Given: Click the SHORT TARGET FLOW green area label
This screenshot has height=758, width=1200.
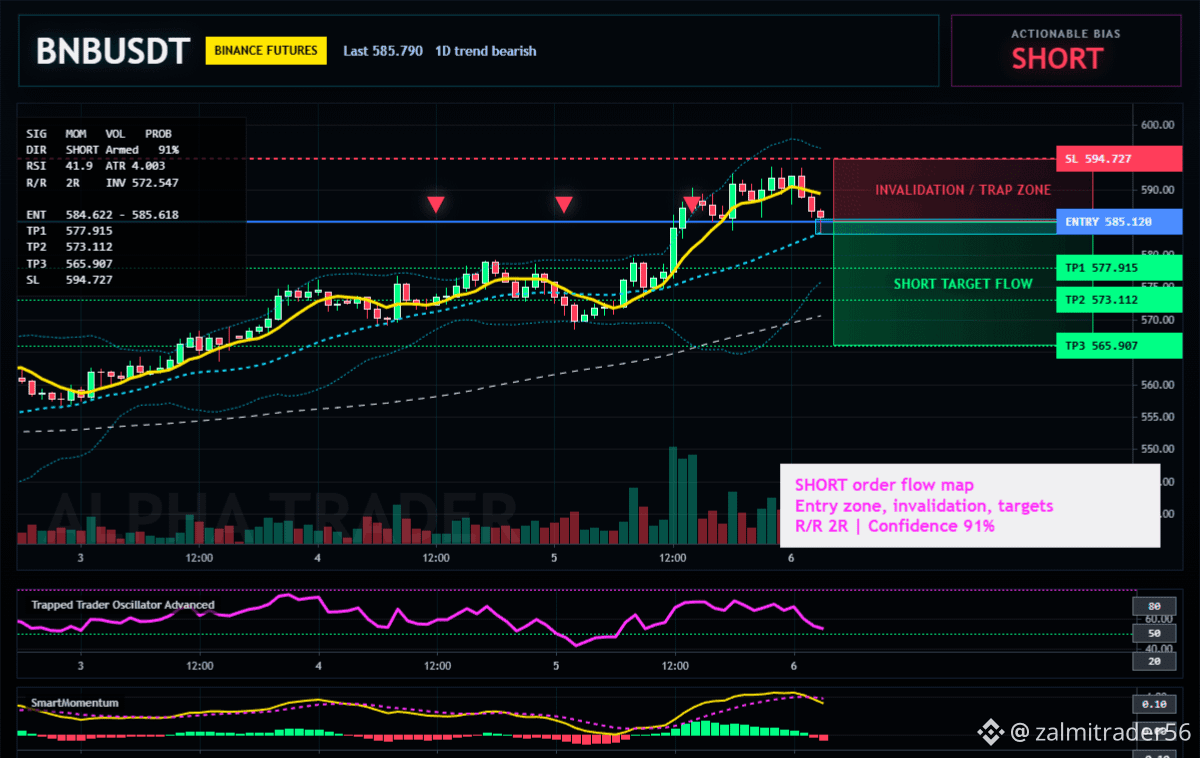Looking at the screenshot, I should click(x=963, y=284).
